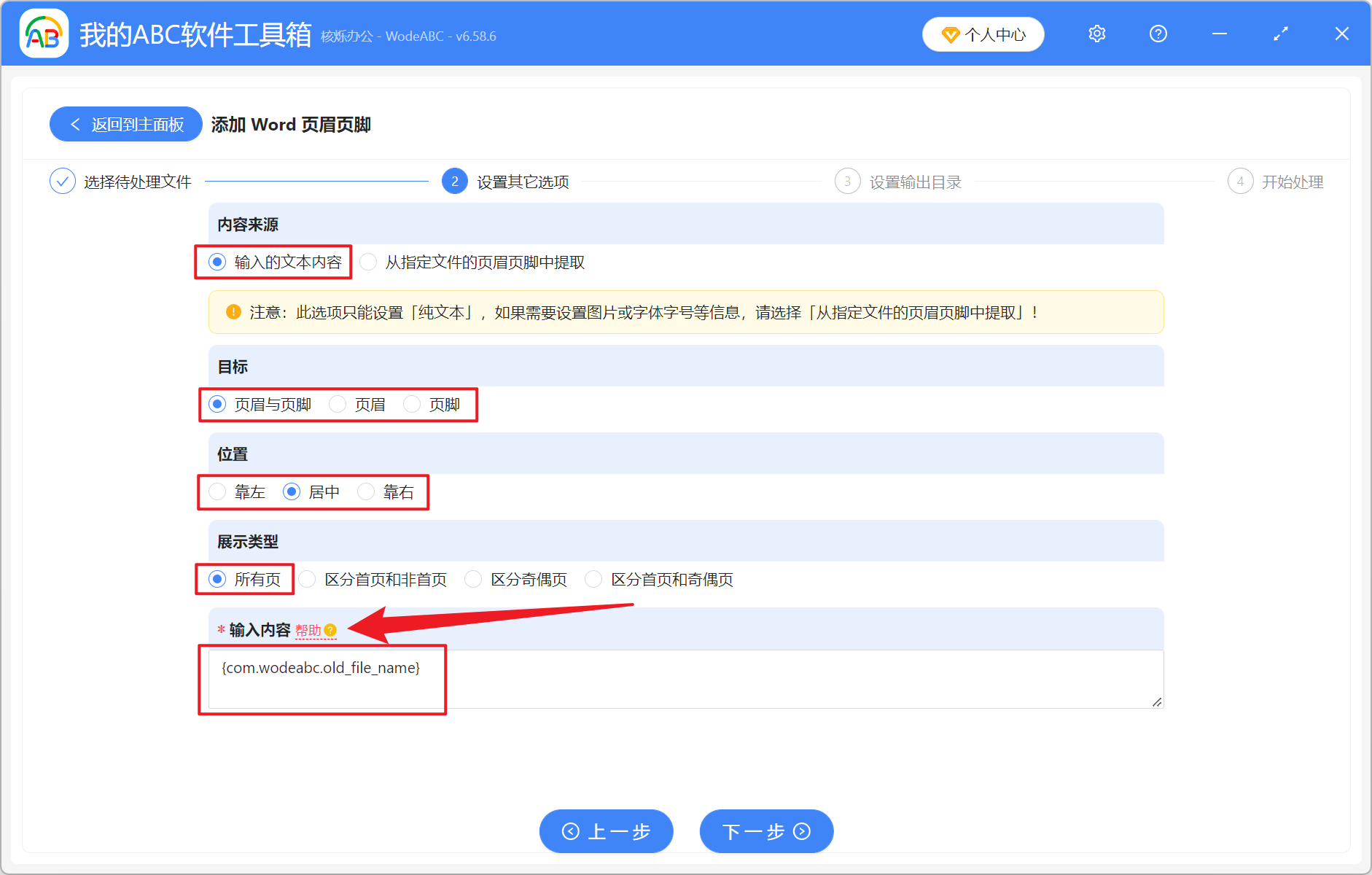Click the numbered circle for step 设置输出目录

click(847, 181)
